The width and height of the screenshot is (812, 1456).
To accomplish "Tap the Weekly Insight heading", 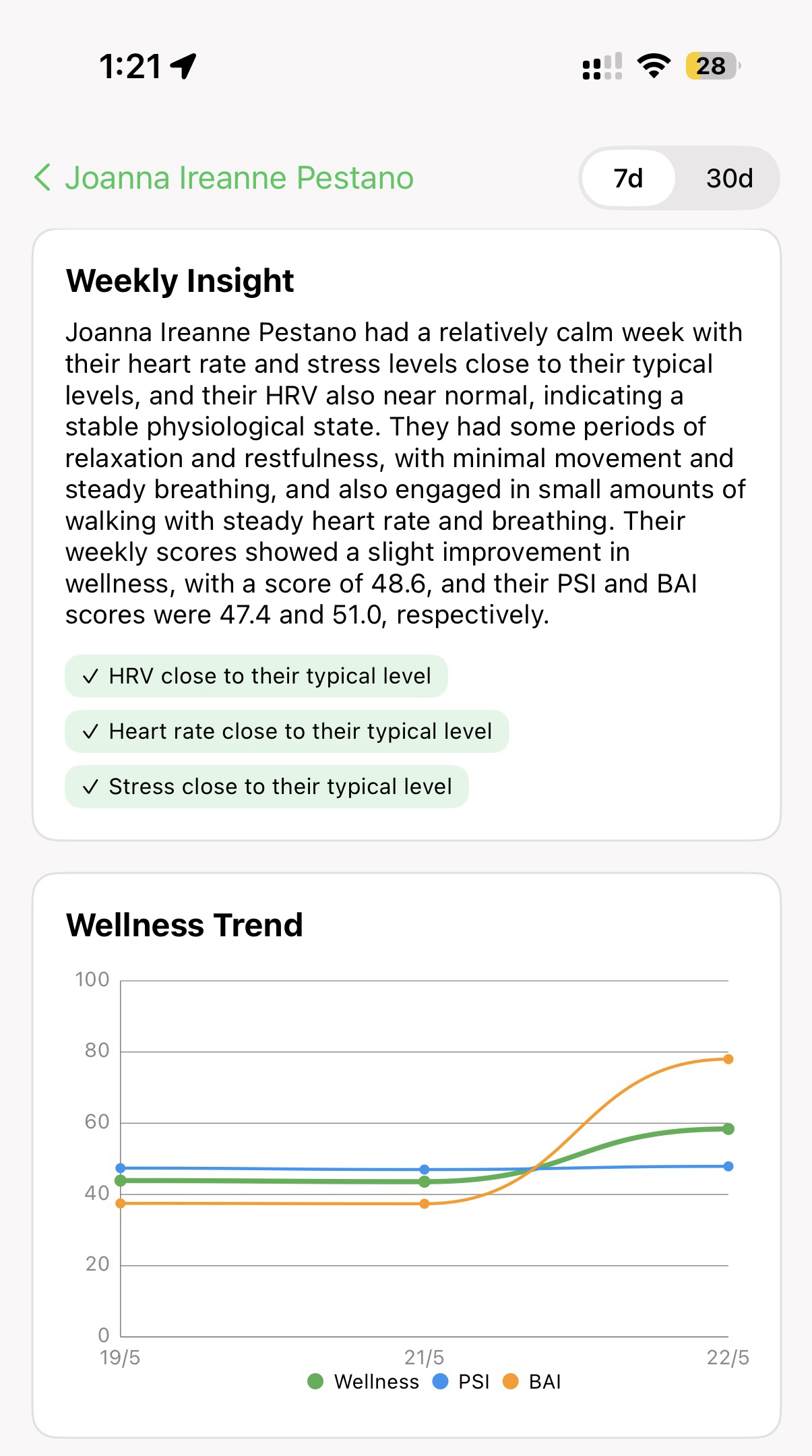I will pos(180,280).
